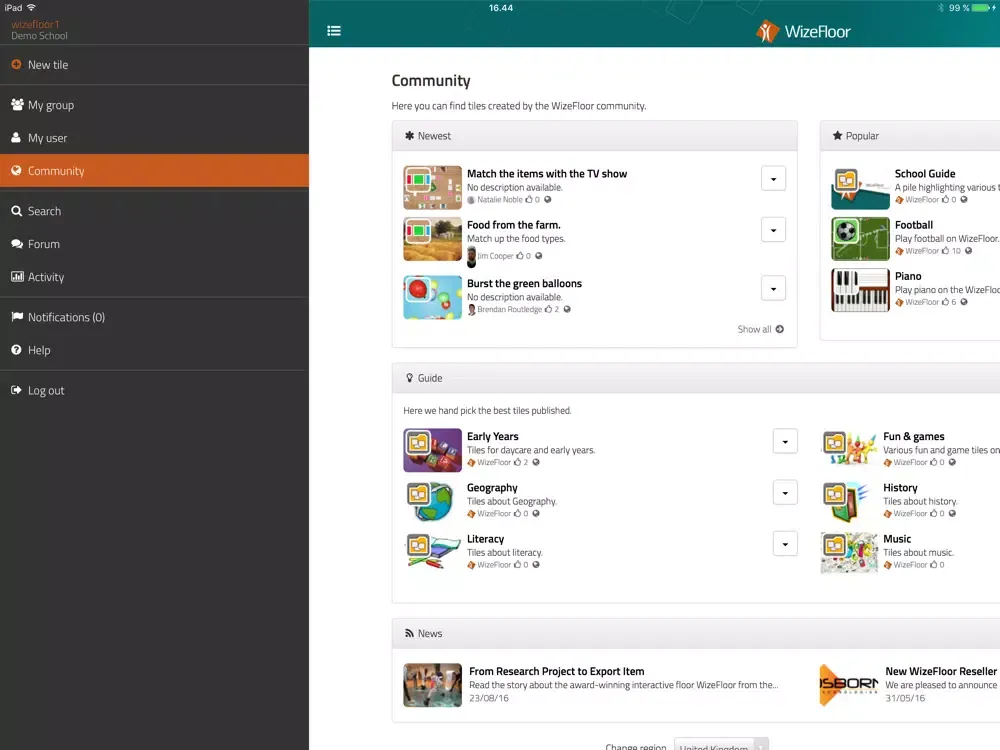Click the Activity chart icon
This screenshot has height=750, width=1000.
tap(17, 276)
